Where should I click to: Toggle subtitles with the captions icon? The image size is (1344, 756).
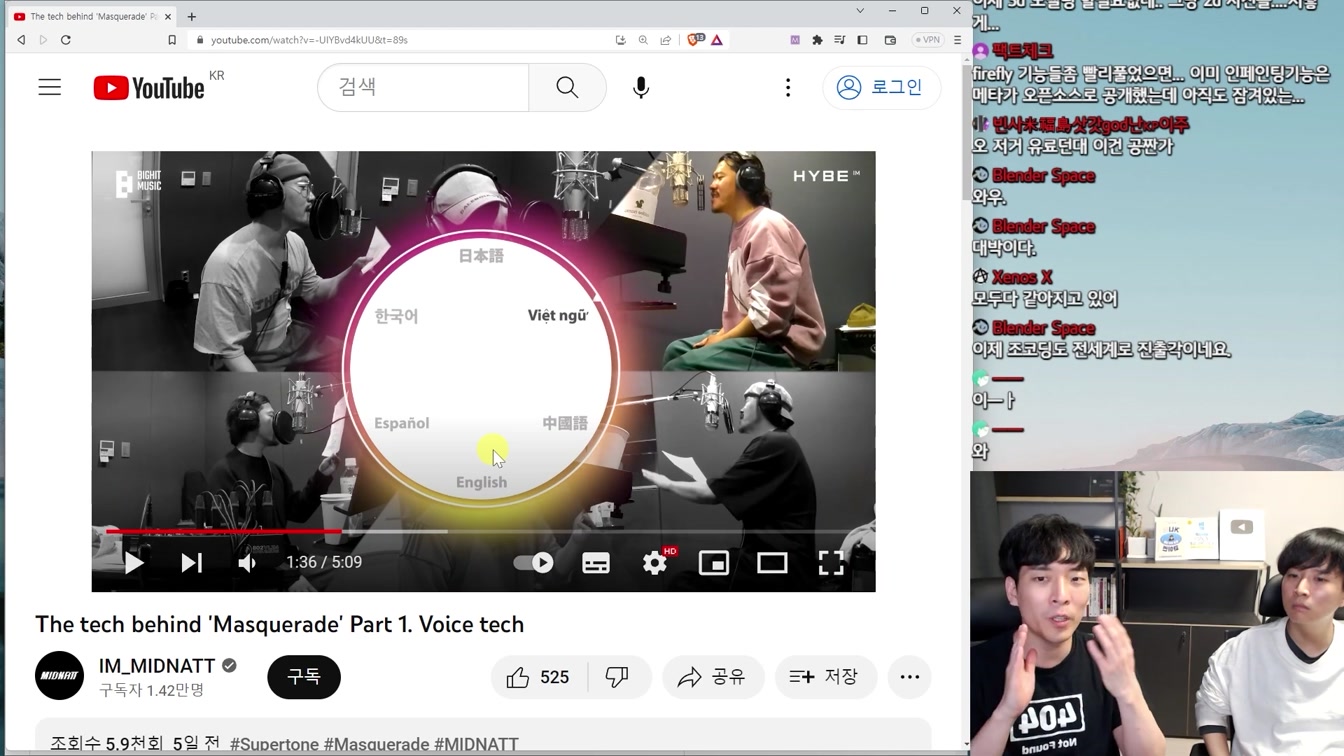click(x=596, y=563)
